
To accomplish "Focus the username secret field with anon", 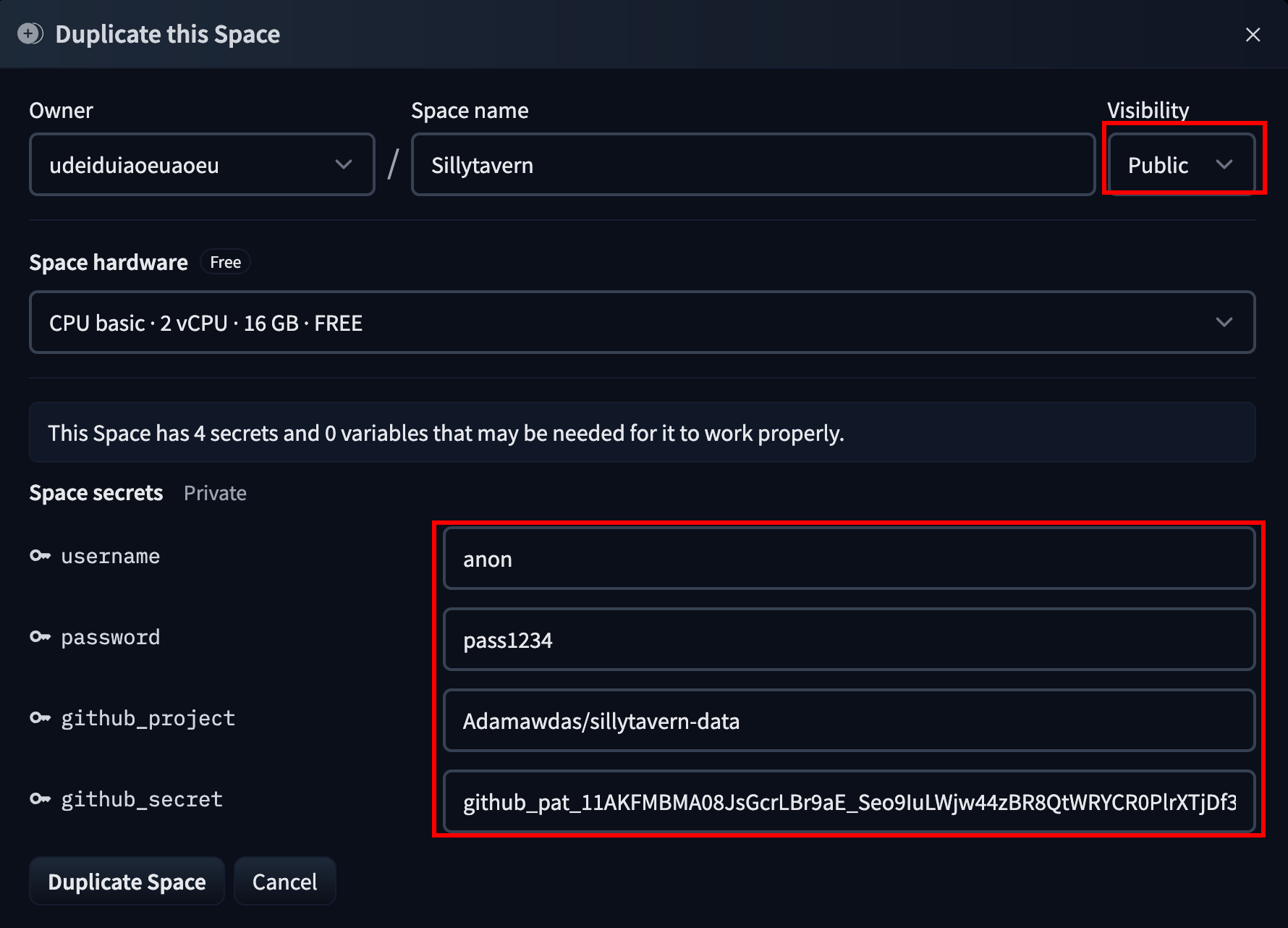I will (x=848, y=559).
